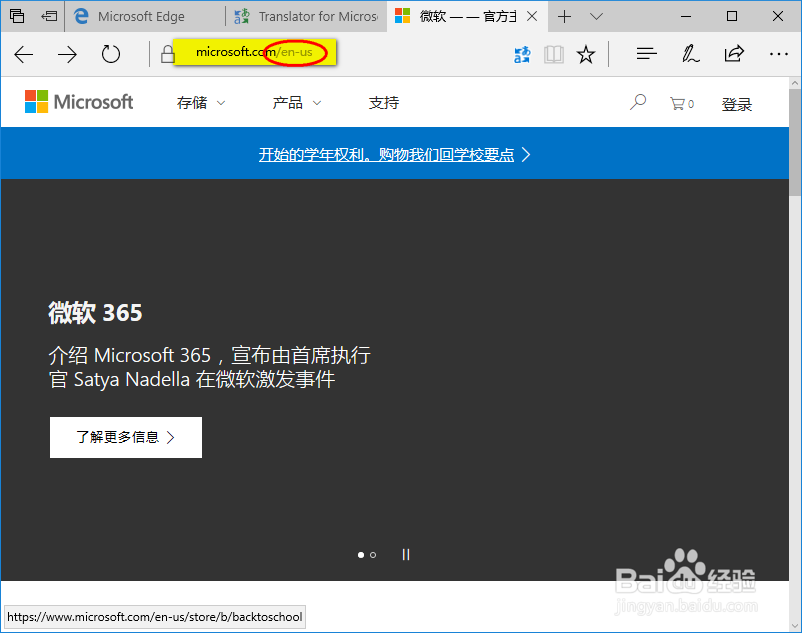Open reading view book icon
The image size is (802, 633).
[553, 54]
